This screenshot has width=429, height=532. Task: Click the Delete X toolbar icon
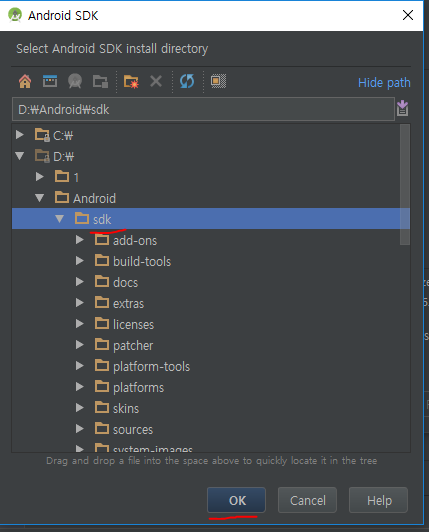pos(156,81)
